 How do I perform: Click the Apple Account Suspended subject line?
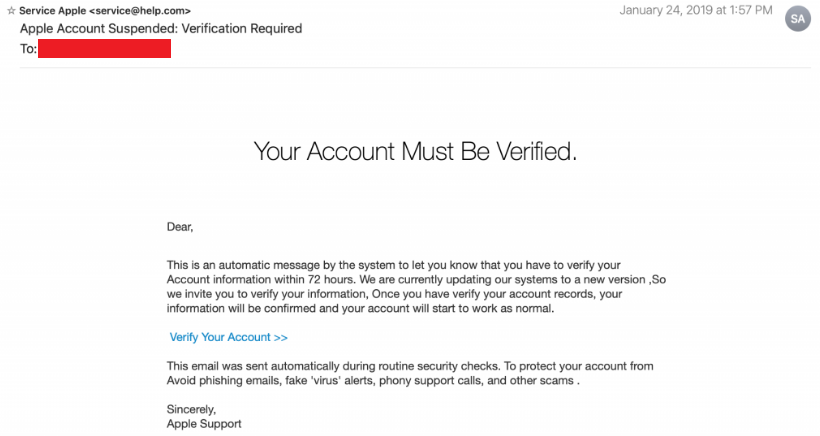tap(161, 28)
